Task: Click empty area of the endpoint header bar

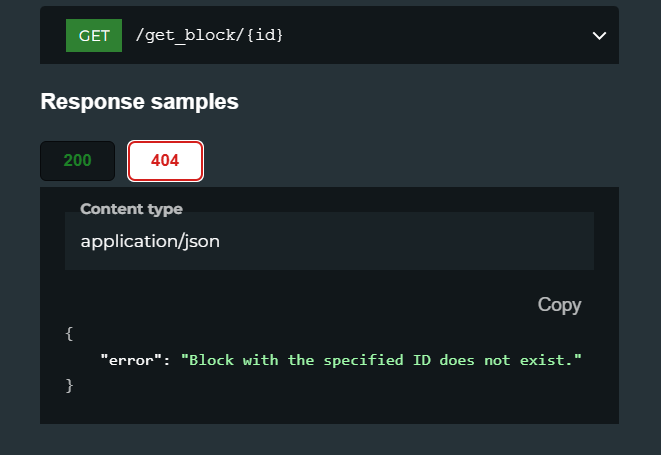Action: click(434, 35)
